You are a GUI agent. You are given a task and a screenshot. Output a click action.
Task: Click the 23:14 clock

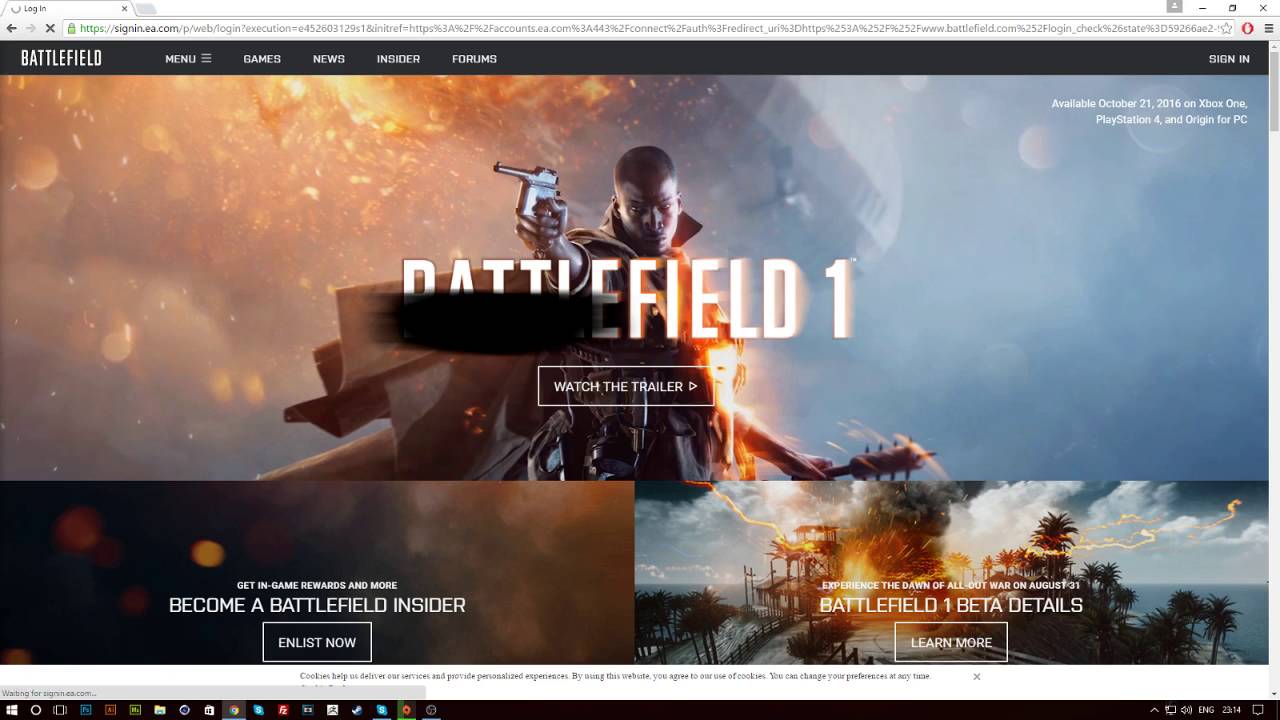pyautogui.click(x=1231, y=710)
